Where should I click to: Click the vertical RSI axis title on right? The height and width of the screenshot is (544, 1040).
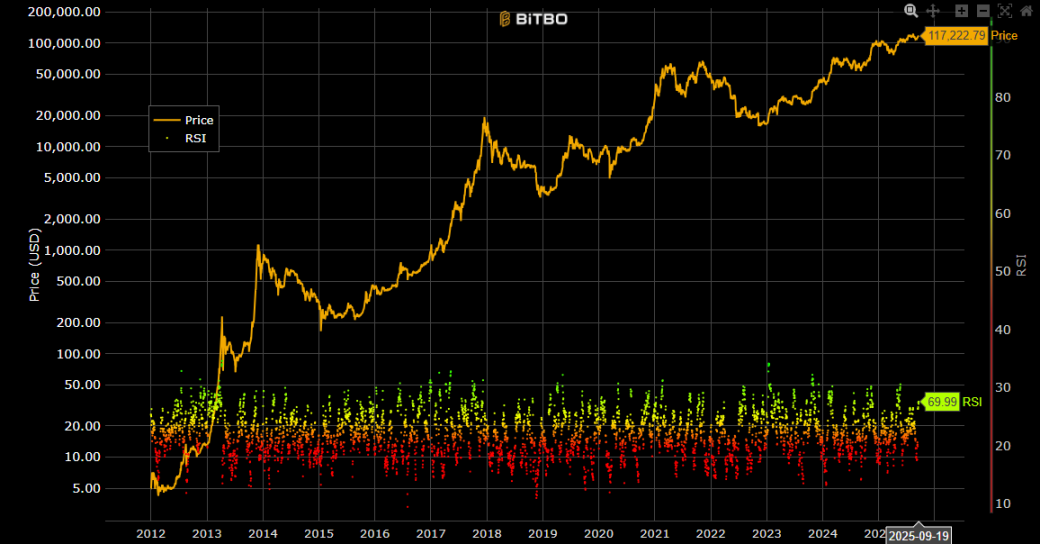coord(1021,265)
